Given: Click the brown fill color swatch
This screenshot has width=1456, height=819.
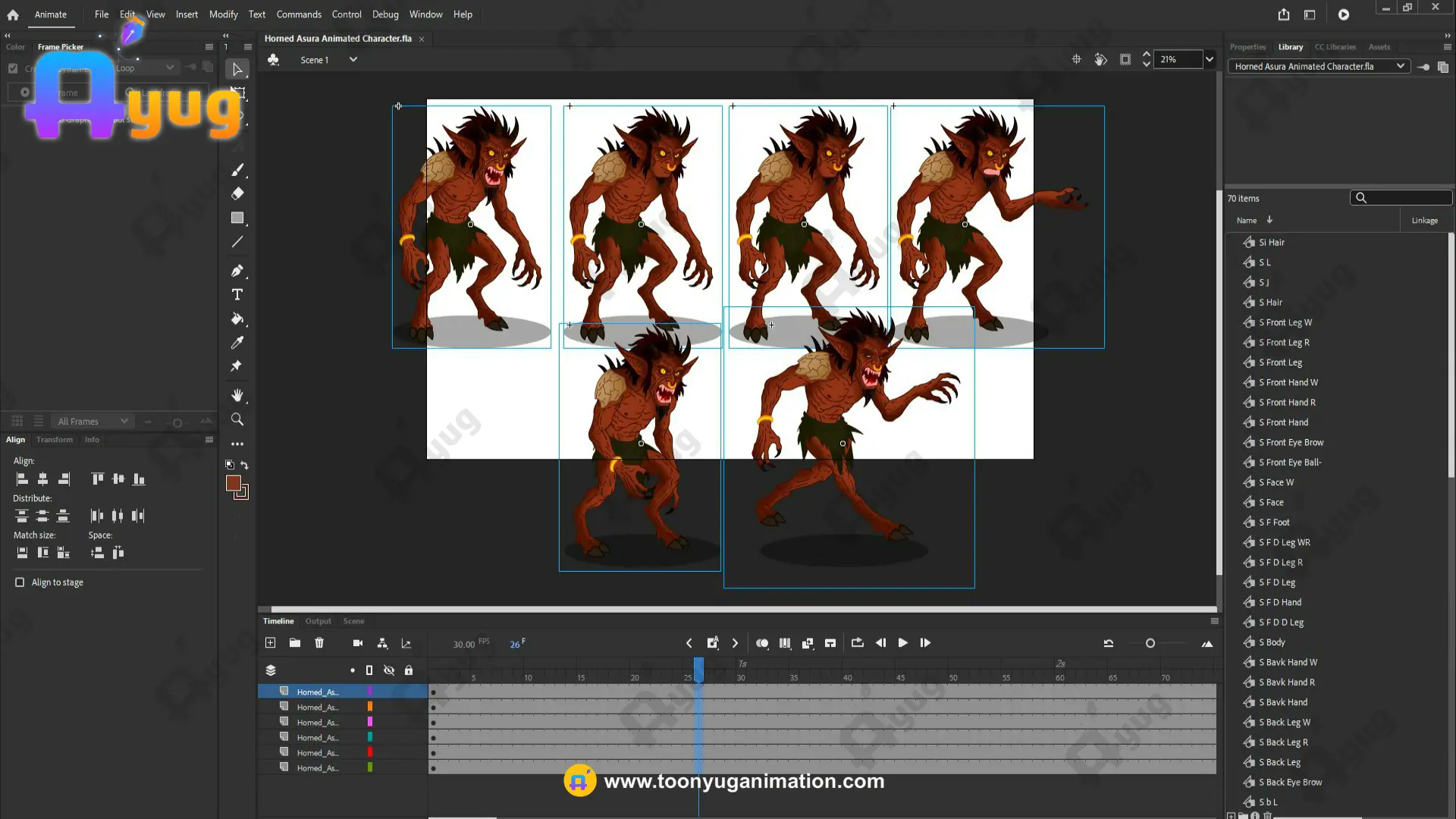Looking at the screenshot, I should pyautogui.click(x=234, y=483).
